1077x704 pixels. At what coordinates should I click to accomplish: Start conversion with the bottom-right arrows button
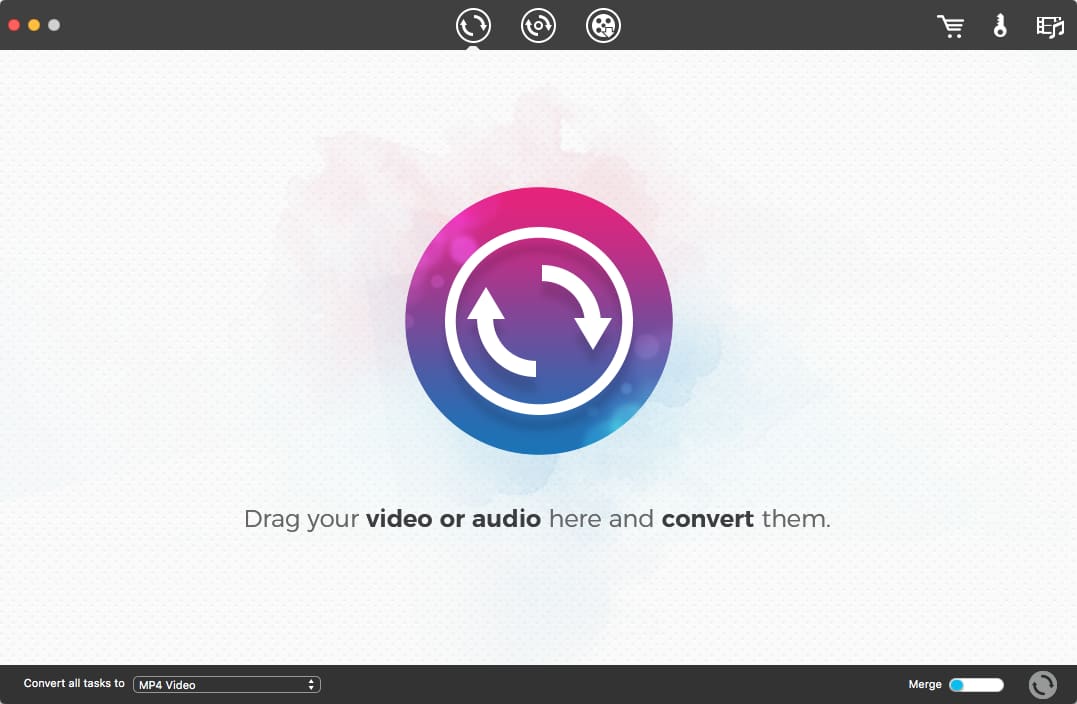(1042, 684)
